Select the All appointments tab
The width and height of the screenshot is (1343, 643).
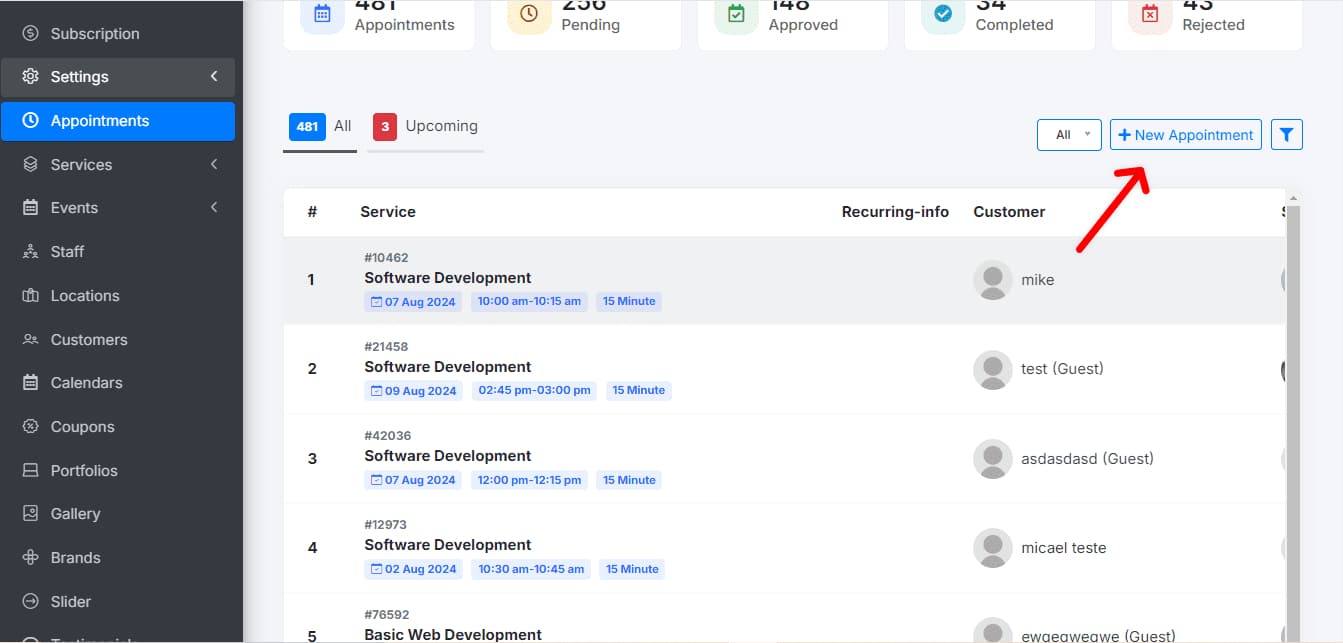pyautogui.click(x=320, y=127)
